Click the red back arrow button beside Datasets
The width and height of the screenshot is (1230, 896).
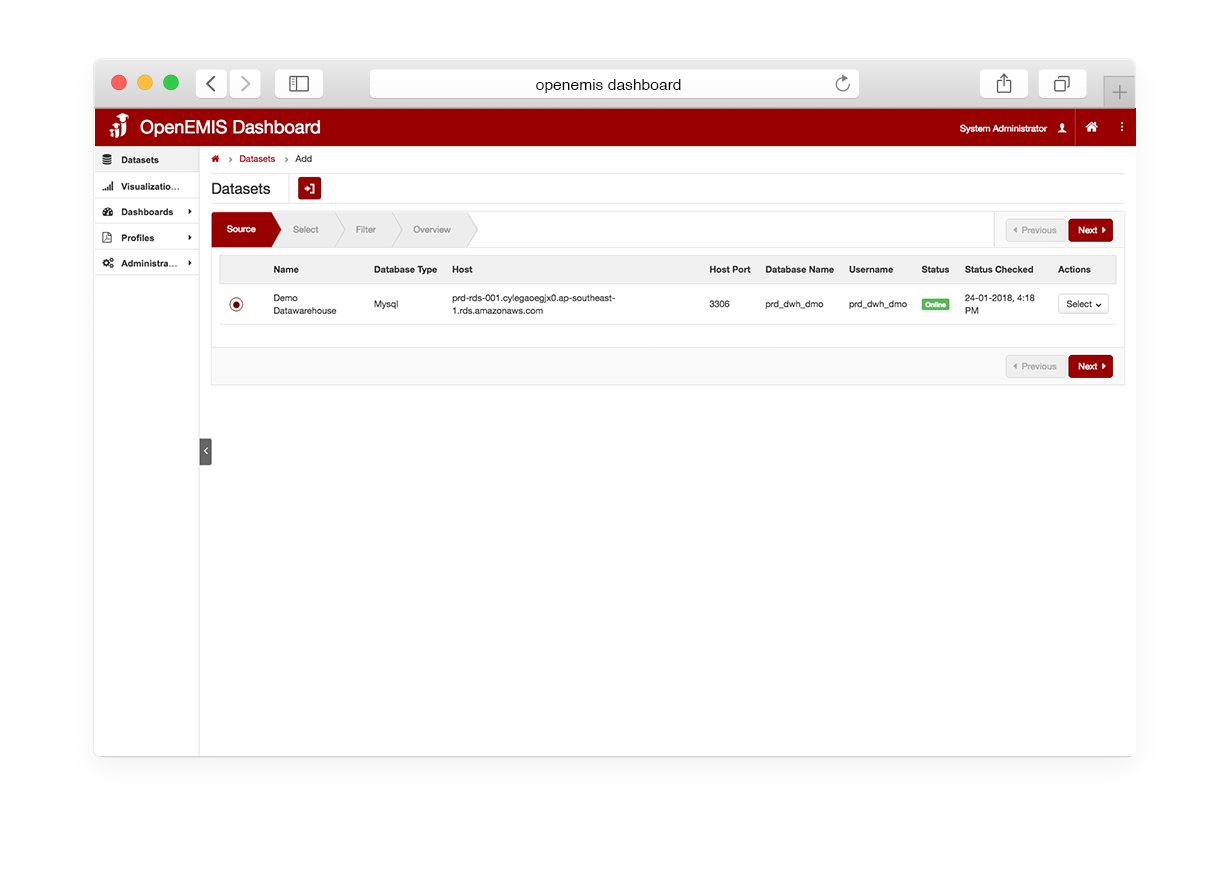click(x=310, y=188)
